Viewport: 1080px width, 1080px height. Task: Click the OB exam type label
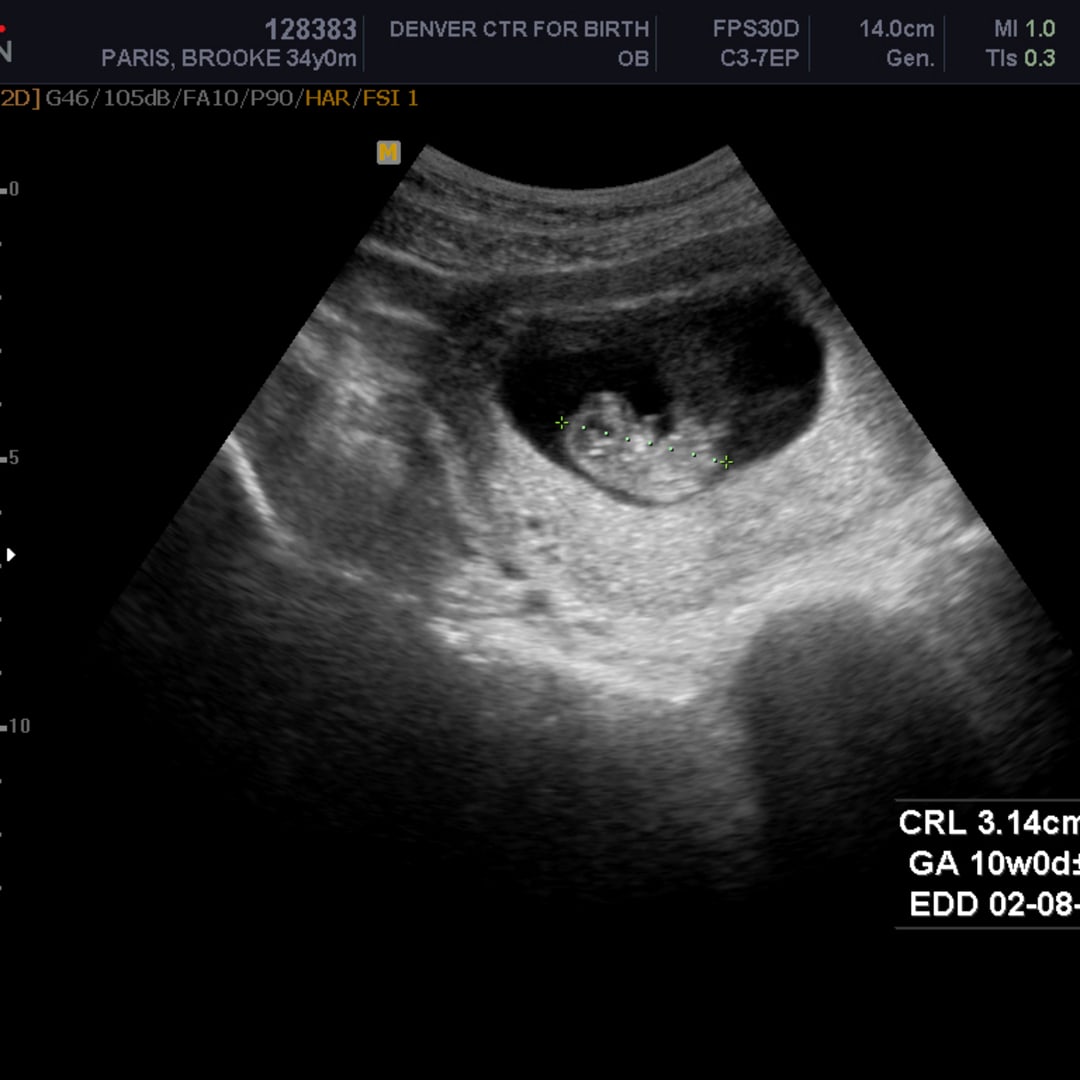[x=634, y=59]
